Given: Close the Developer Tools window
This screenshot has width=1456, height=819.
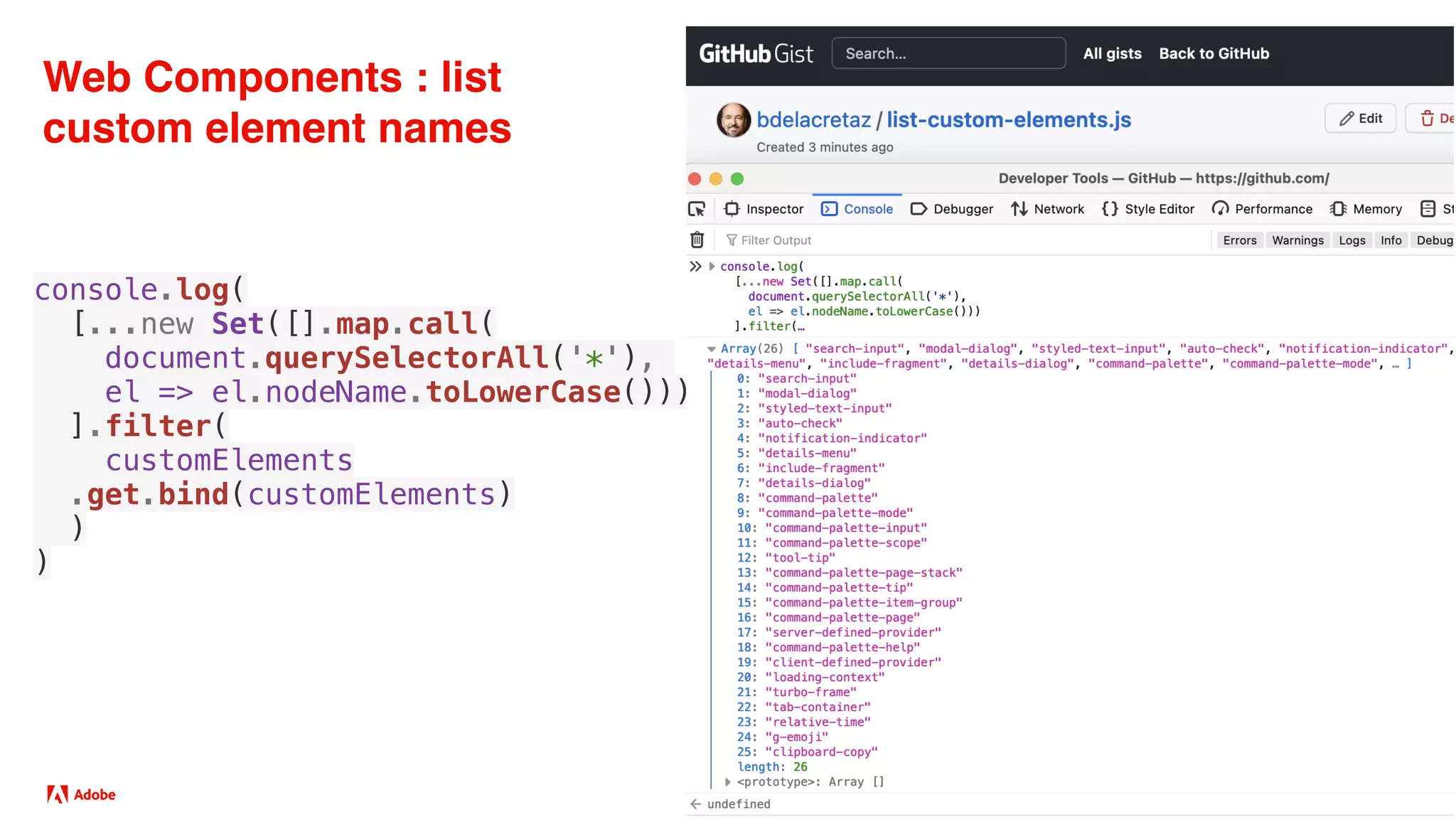Looking at the screenshot, I should pyautogui.click(x=695, y=179).
